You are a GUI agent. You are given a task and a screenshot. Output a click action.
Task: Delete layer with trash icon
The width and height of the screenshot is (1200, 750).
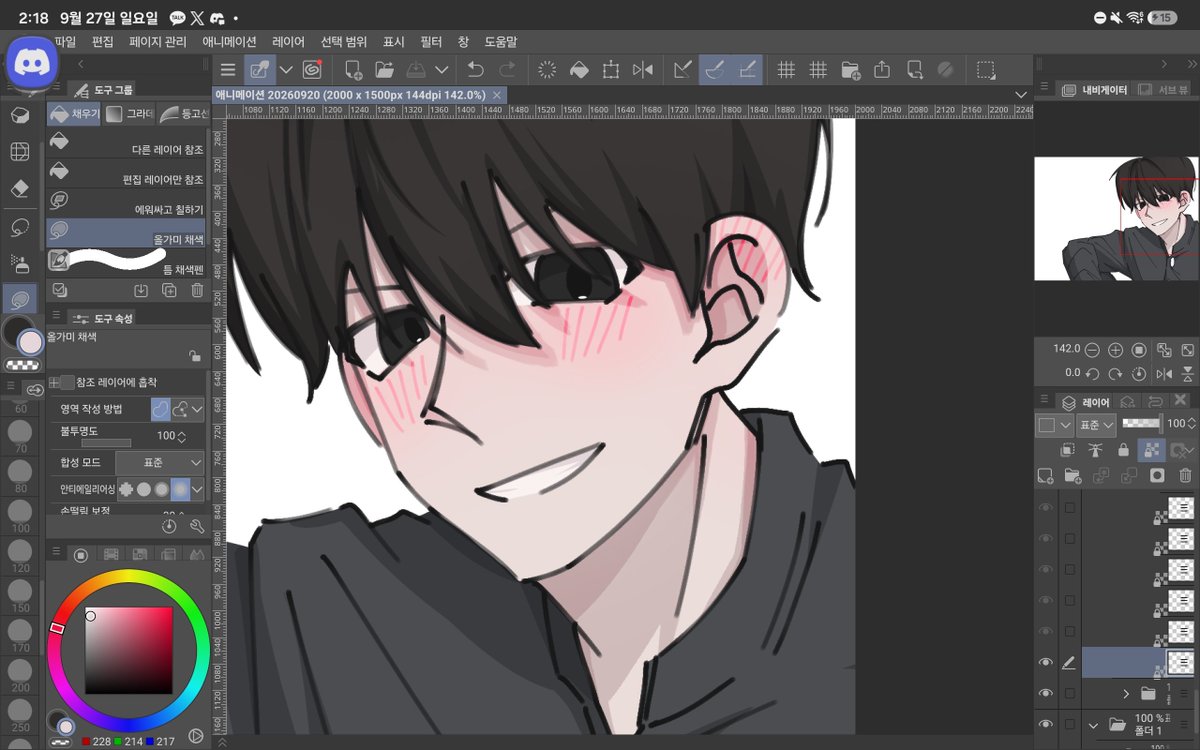[1186, 475]
